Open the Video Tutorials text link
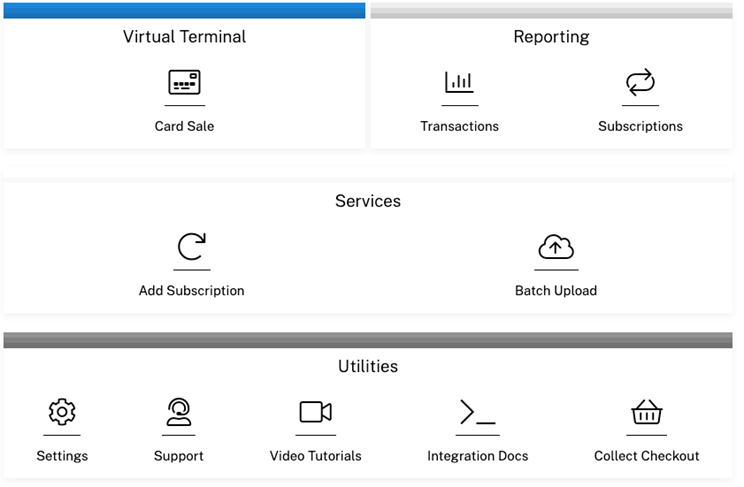This screenshot has height=487, width=744. pyautogui.click(x=315, y=456)
